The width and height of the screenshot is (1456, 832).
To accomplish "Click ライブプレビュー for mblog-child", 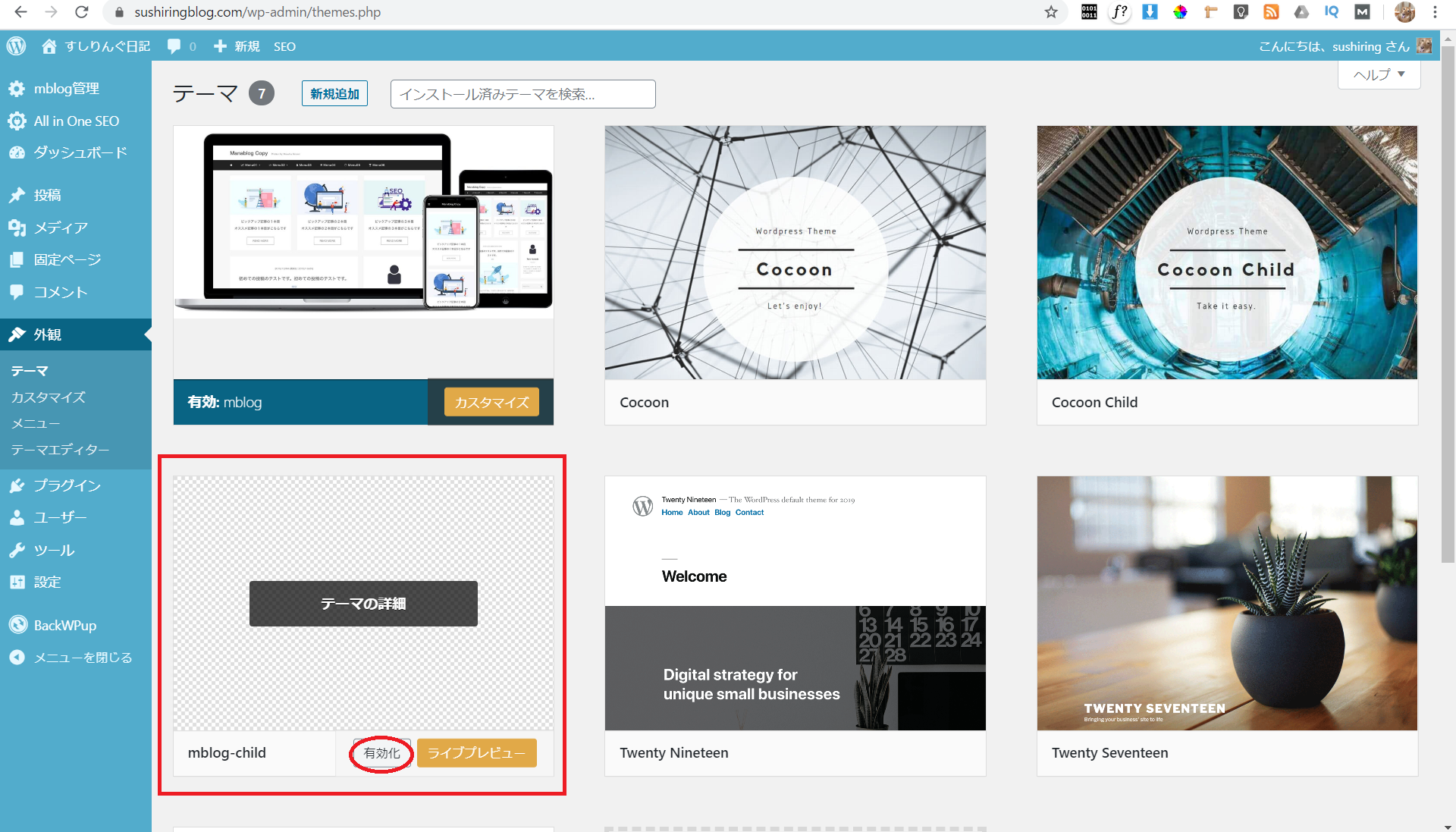I will [x=476, y=753].
